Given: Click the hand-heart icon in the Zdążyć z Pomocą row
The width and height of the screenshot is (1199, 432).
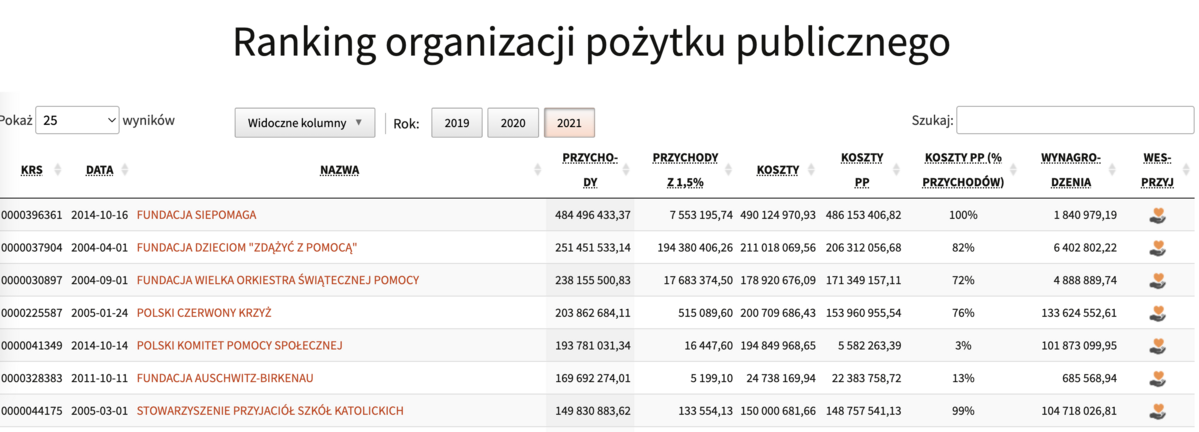Looking at the screenshot, I should [1158, 247].
